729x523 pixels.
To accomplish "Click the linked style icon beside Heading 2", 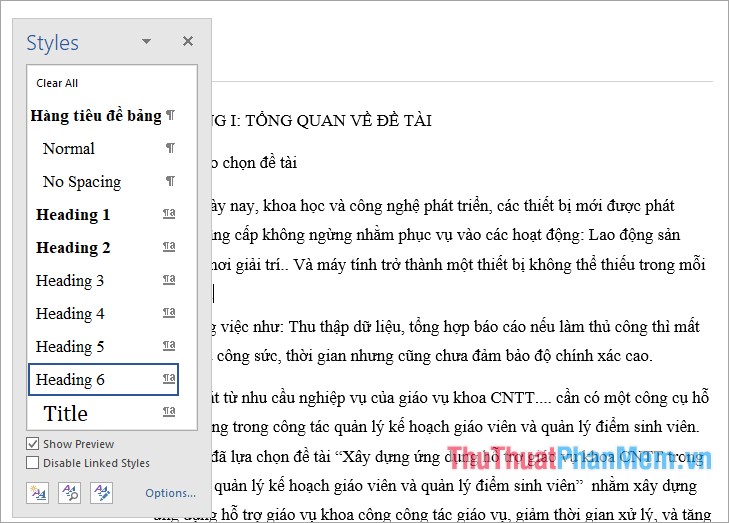I will point(169,246).
